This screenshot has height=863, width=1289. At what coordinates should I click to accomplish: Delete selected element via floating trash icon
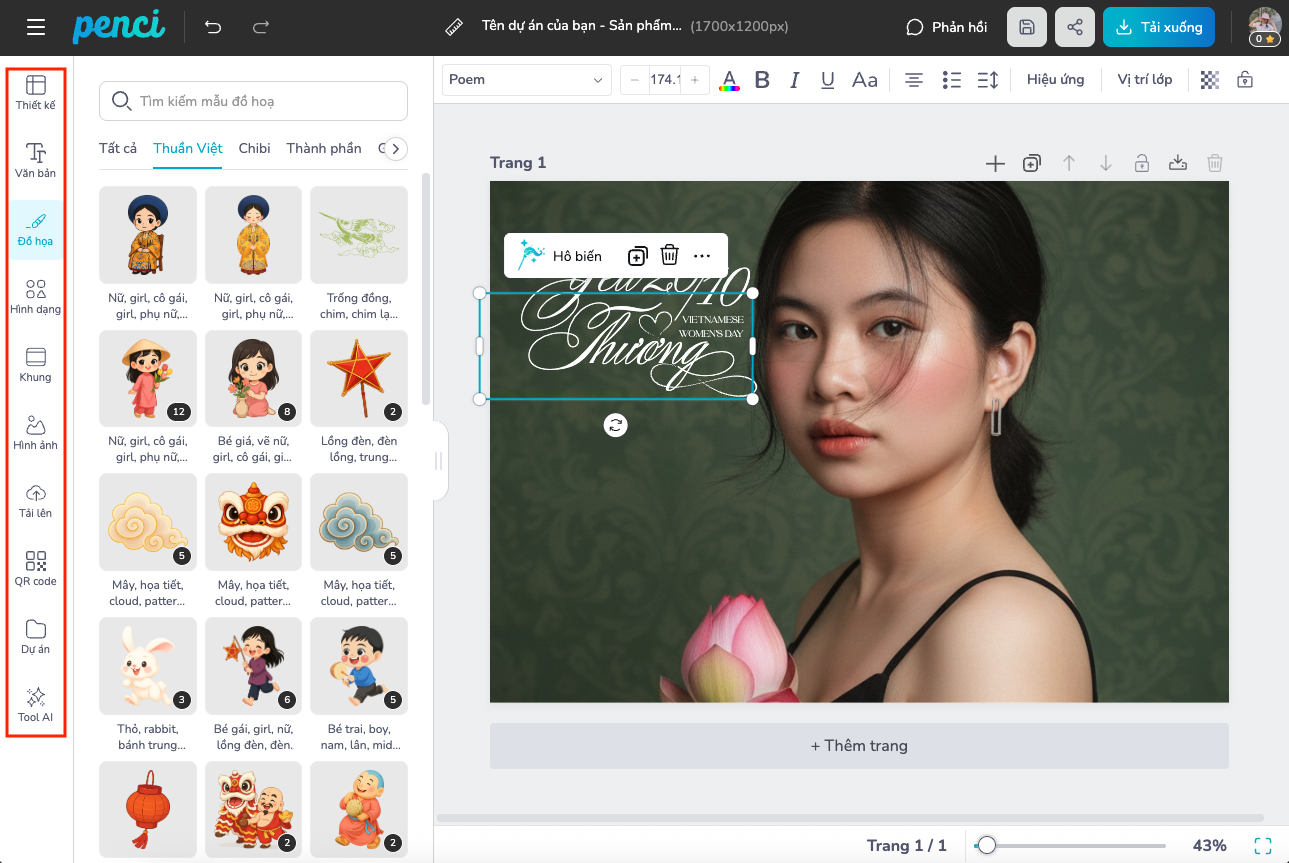[670, 256]
